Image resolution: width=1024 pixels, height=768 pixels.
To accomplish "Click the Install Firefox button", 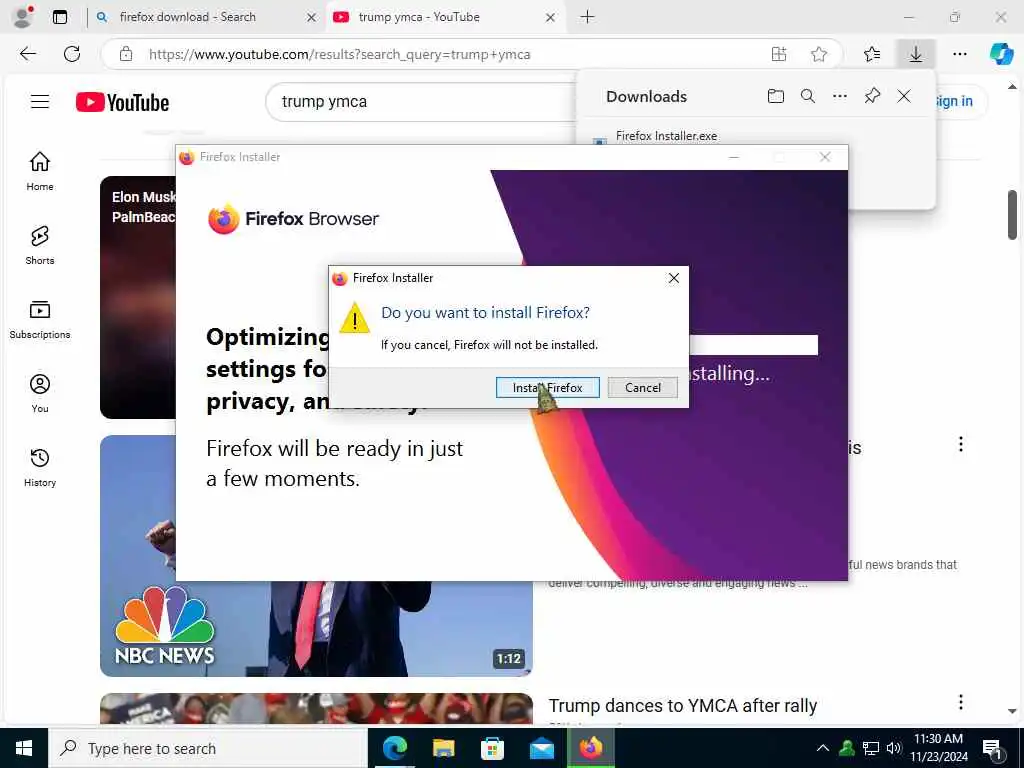I will [x=547, y=387].
